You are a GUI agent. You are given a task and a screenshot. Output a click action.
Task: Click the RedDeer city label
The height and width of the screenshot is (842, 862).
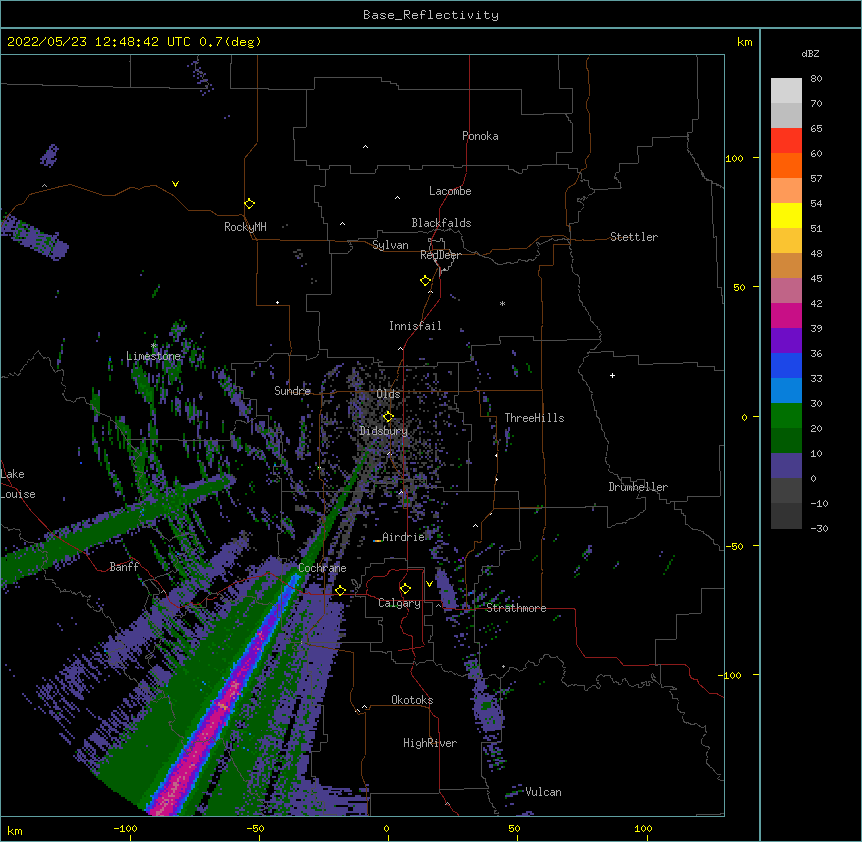pyautogui.click(x=440, y=255)
